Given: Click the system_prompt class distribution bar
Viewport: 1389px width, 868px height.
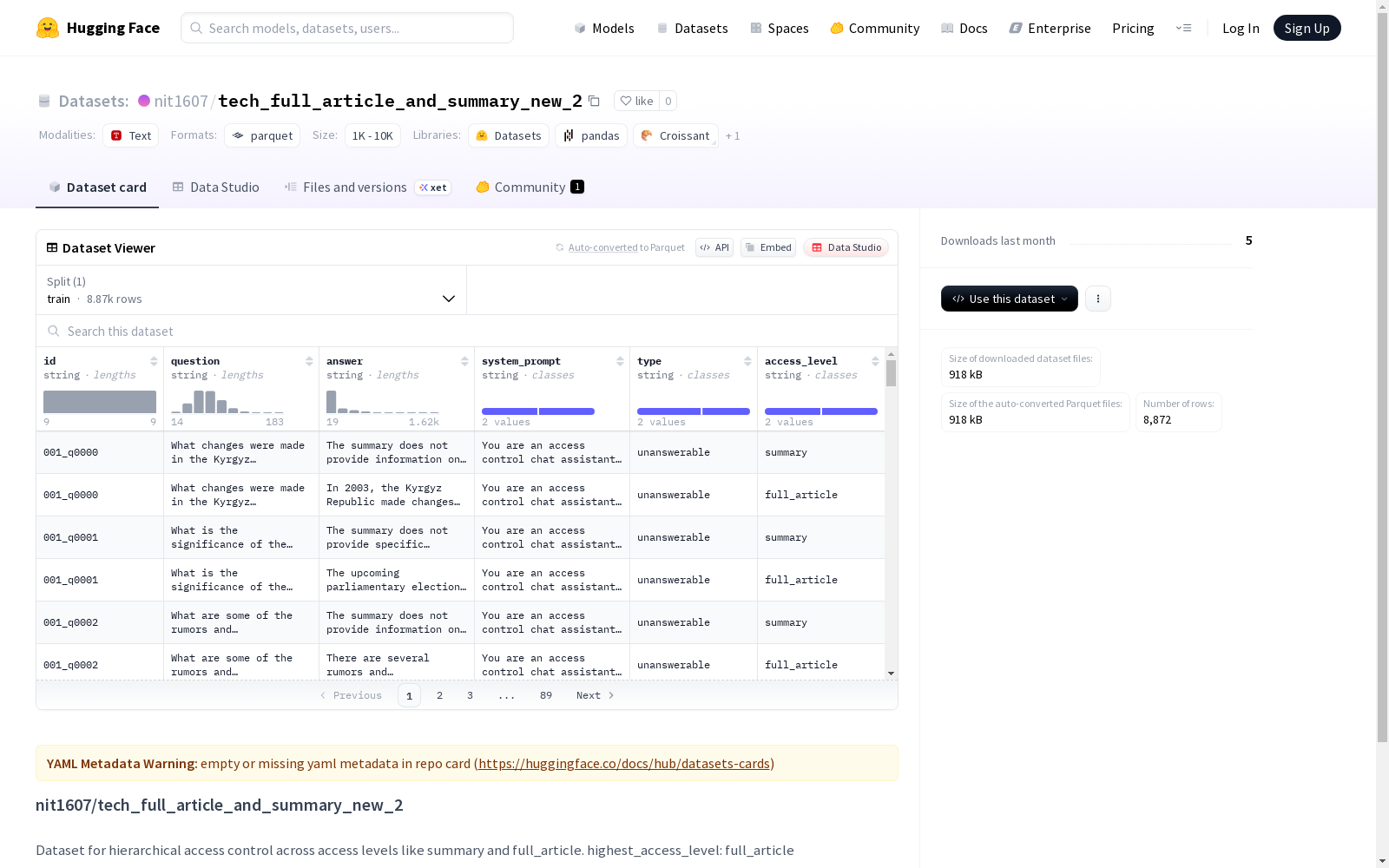Looking at the screenshot, I should pyautogui.click(x=538, y=411).
